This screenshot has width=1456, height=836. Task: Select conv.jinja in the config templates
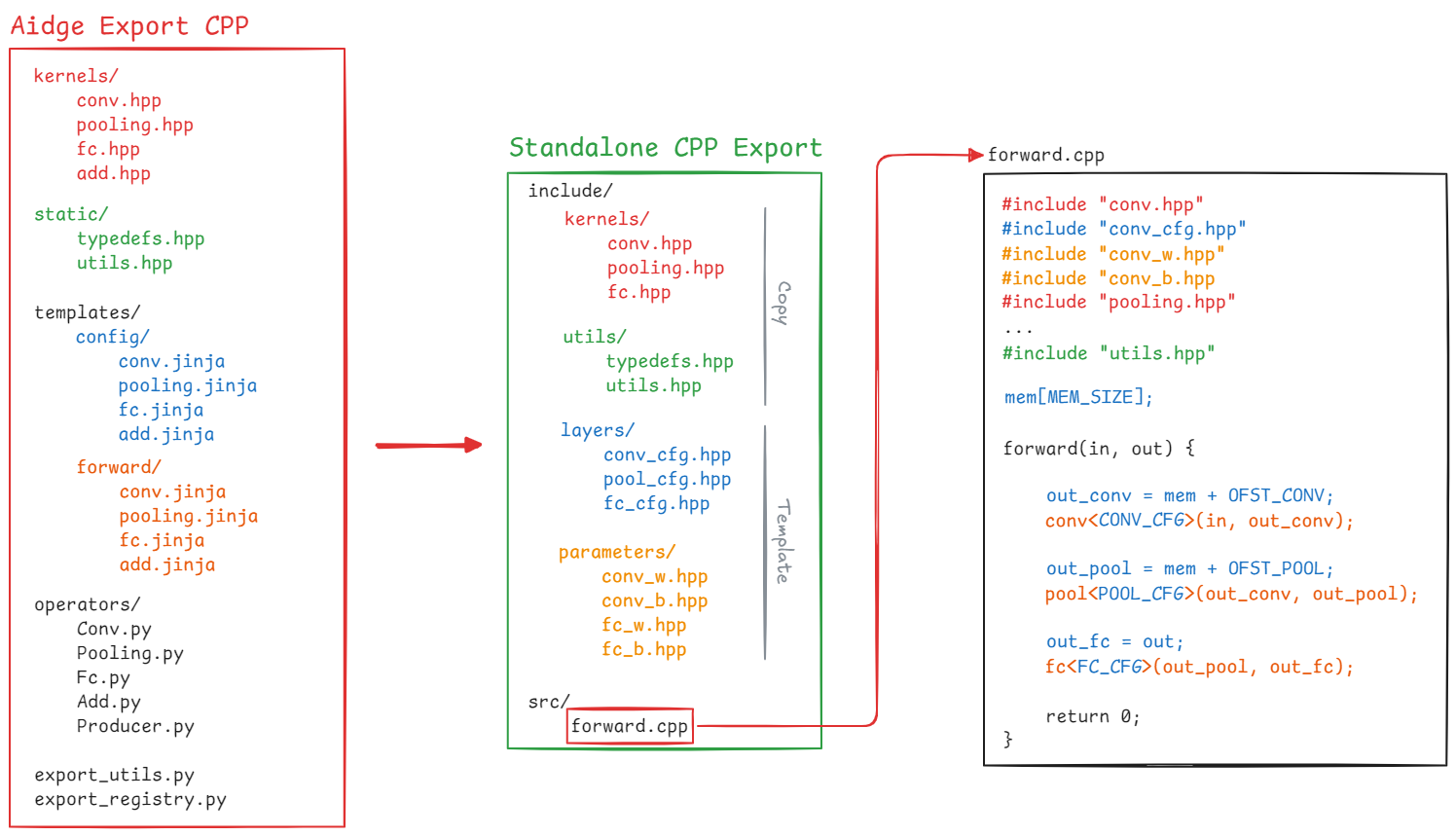click(x=171, y=361)
